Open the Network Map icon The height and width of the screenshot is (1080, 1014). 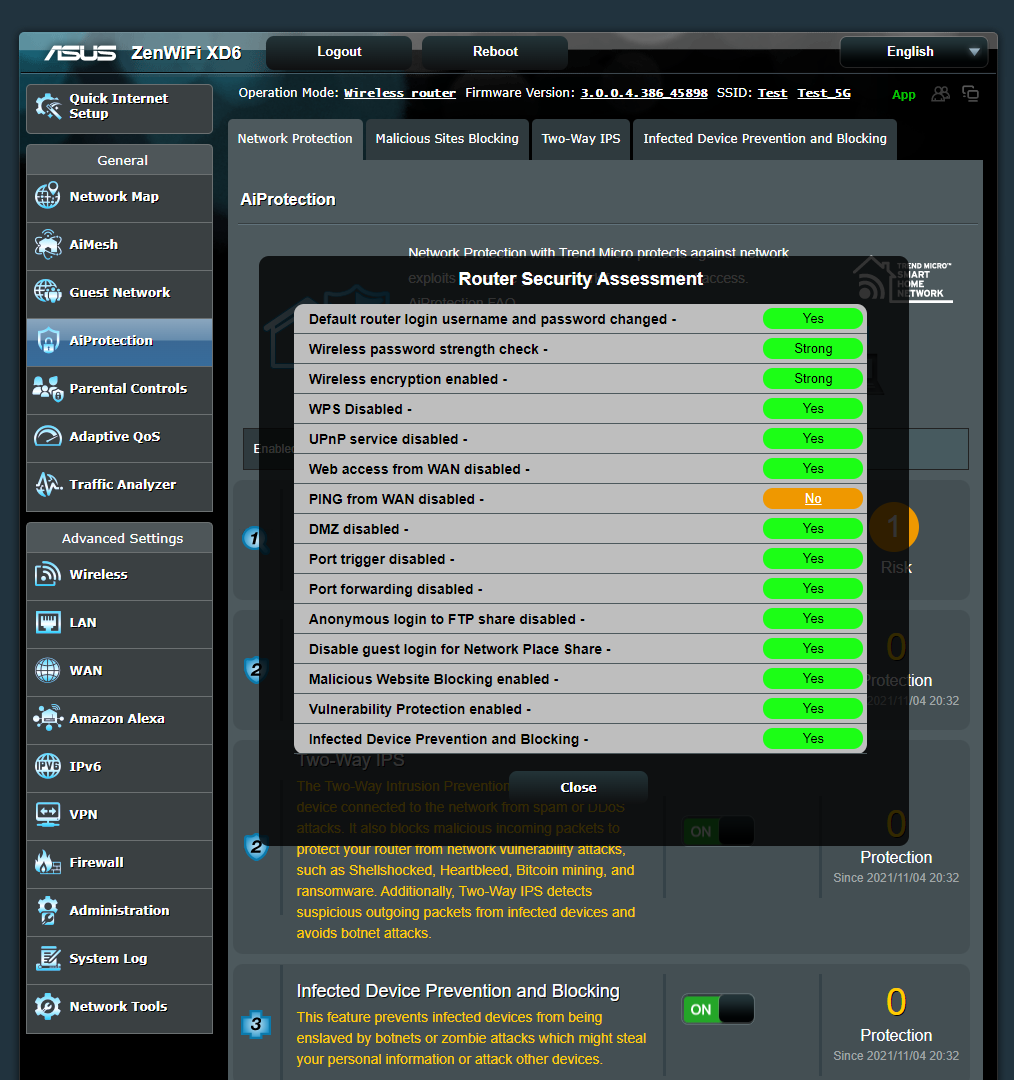[48, 196]
